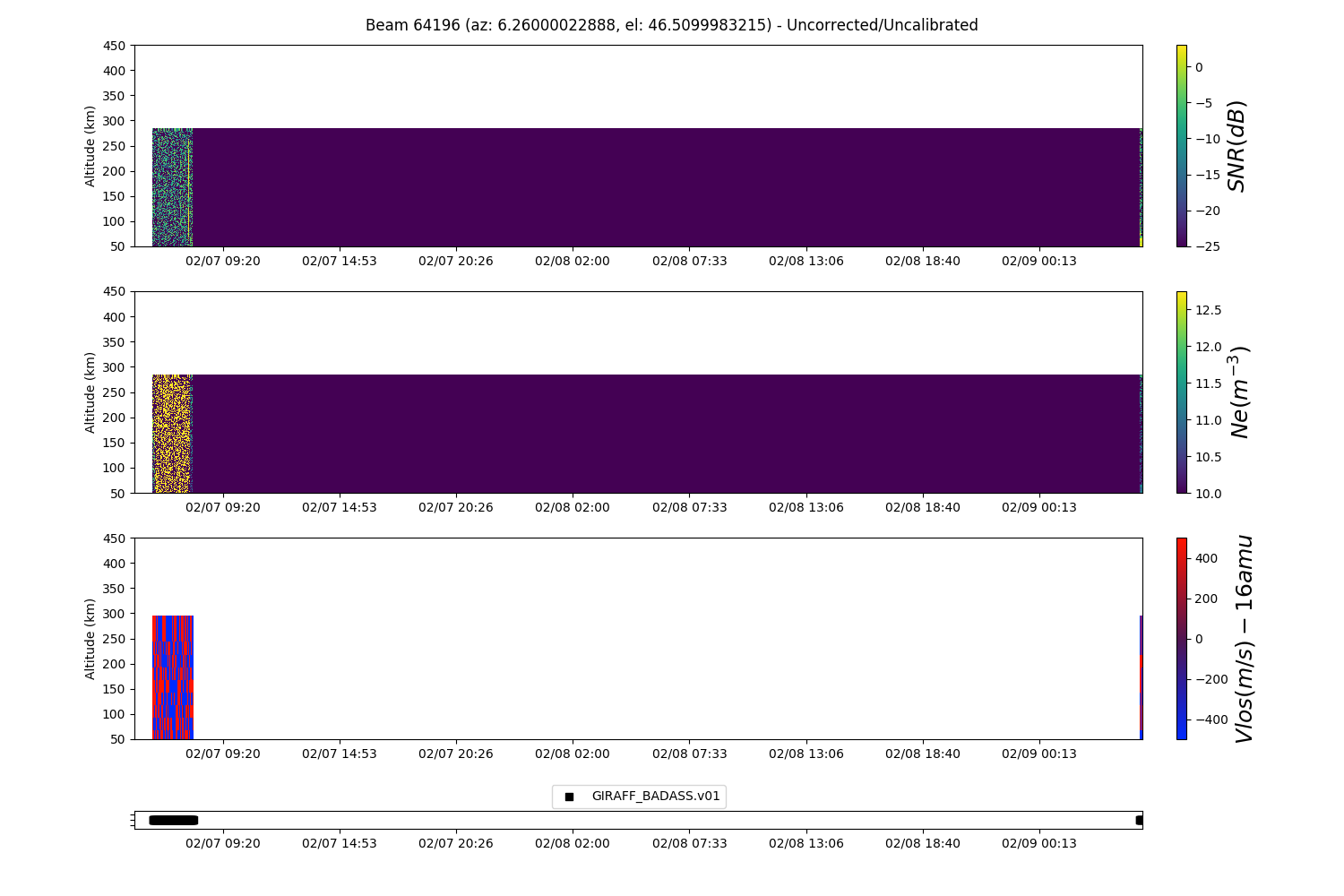The height and width of the screenshot is (896, 1344).
Task: Click the SNR color scale bar
Action: click(1181, 145)
